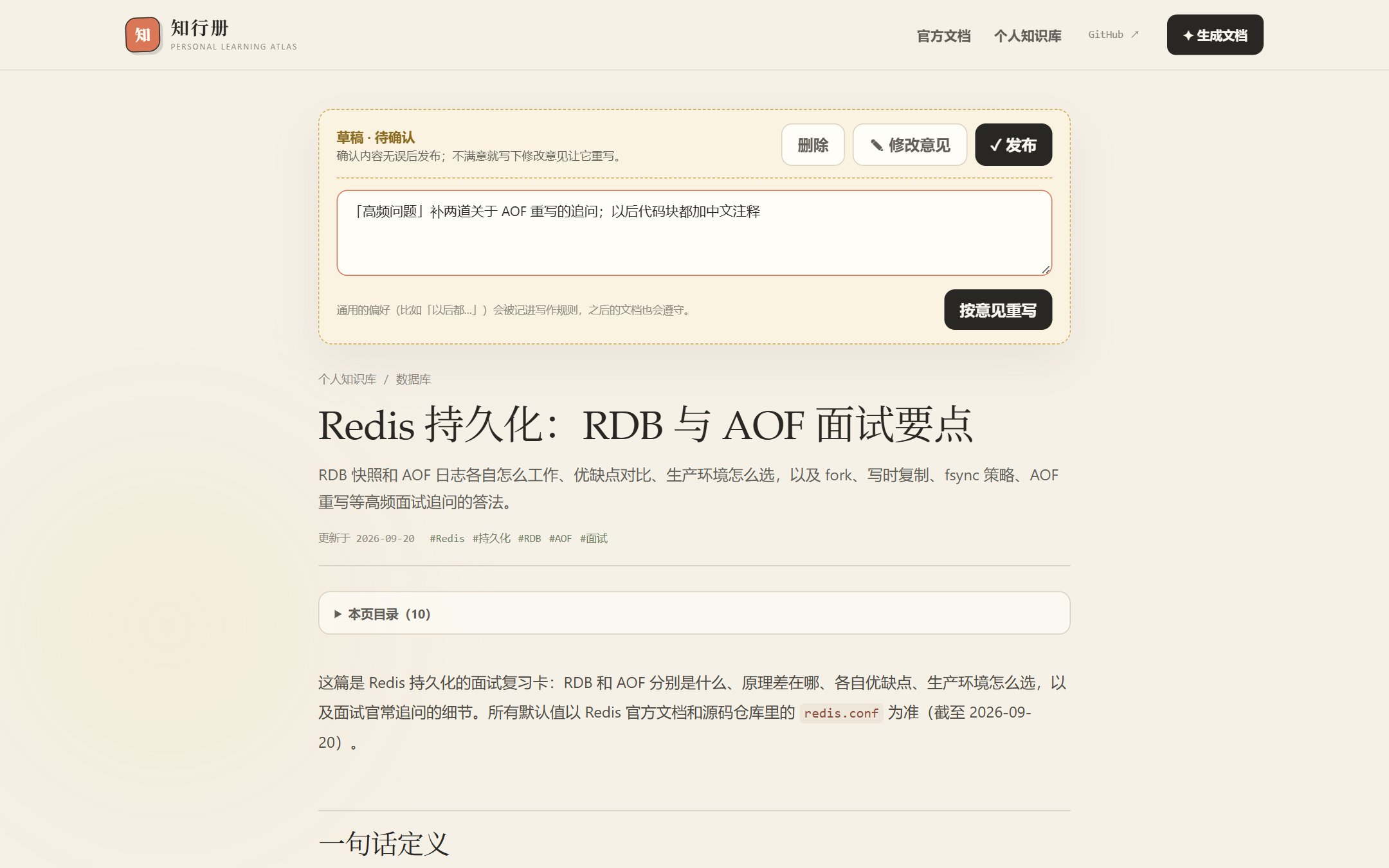Click the 修改意见 button

point(910,145)
